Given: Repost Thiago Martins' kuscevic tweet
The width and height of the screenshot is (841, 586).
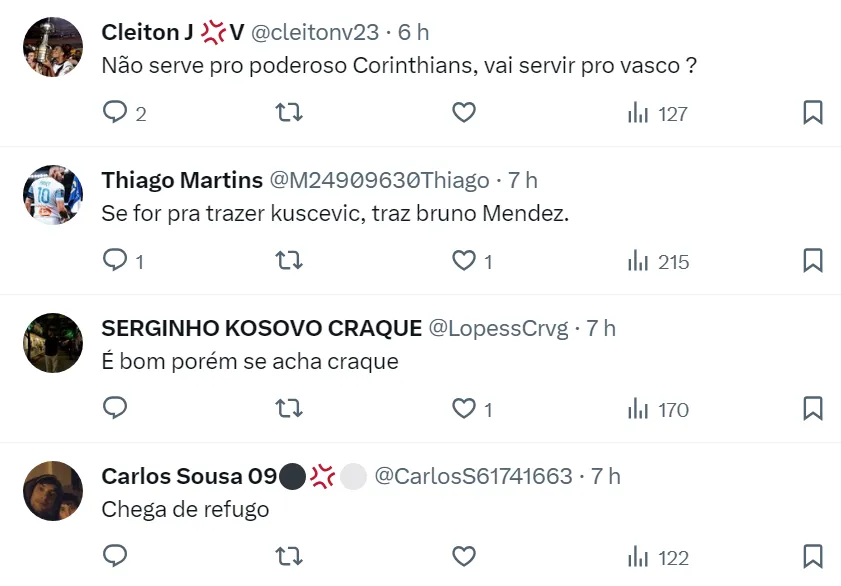Looking at the screenshot, I should click(x=289, y=261).
